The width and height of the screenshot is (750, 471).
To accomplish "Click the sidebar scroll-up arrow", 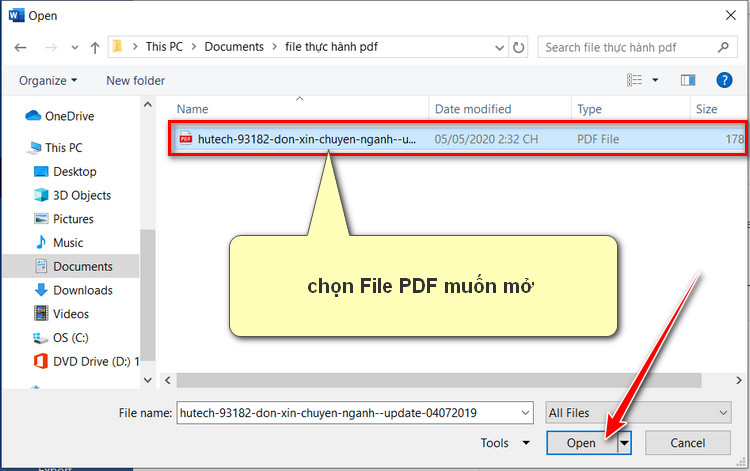I will [x=148, y=105].
